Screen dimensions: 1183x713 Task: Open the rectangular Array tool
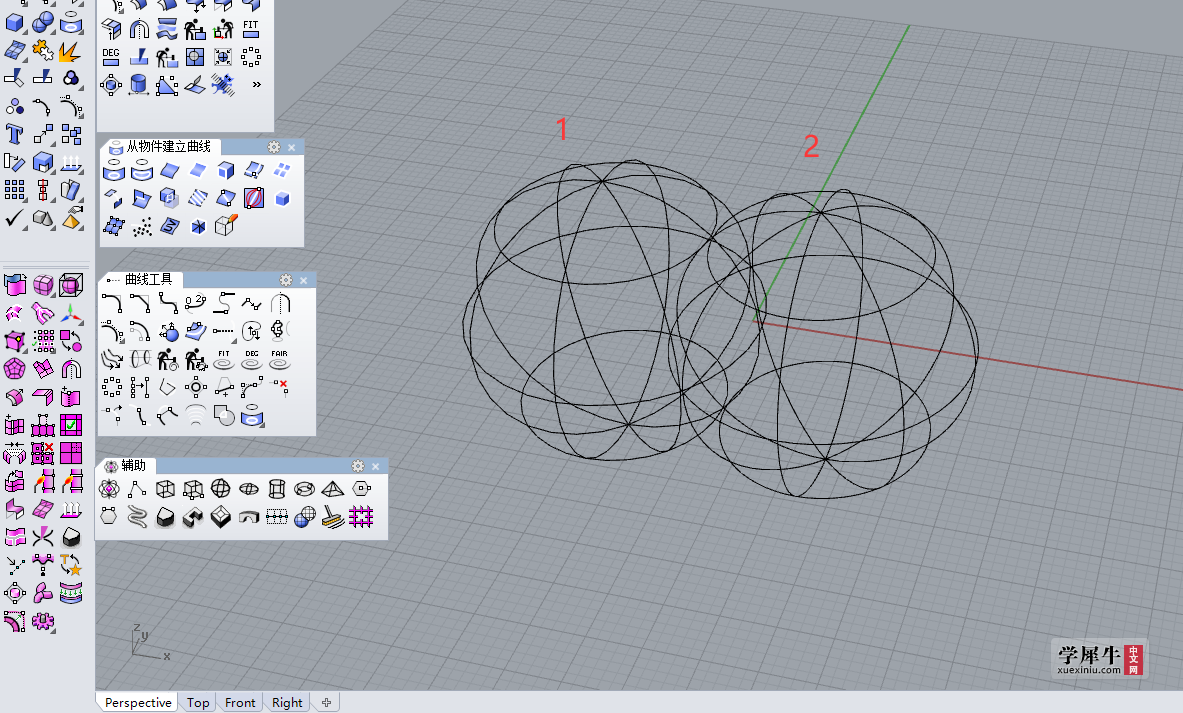point(14,190)
